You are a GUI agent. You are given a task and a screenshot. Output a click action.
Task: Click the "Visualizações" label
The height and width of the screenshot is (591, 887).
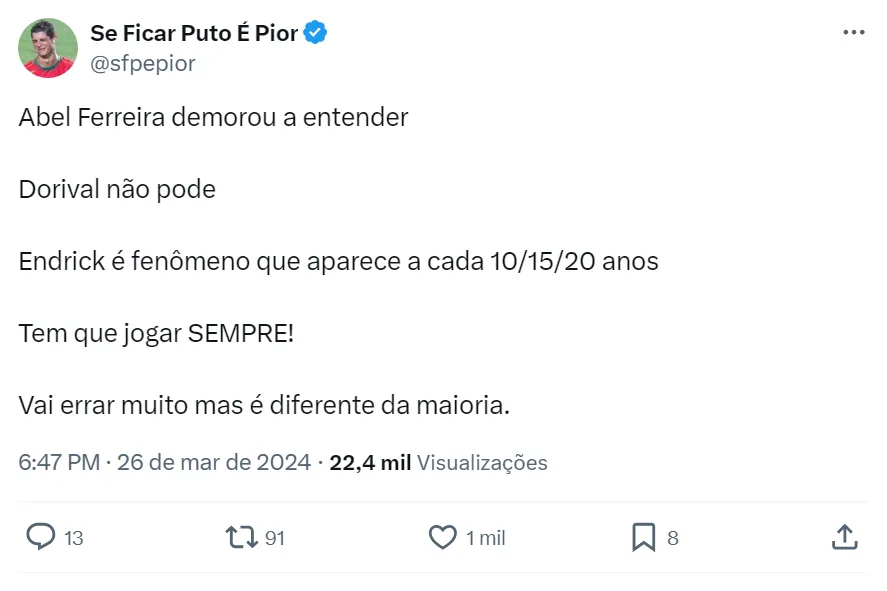click(x=482, y=463)
